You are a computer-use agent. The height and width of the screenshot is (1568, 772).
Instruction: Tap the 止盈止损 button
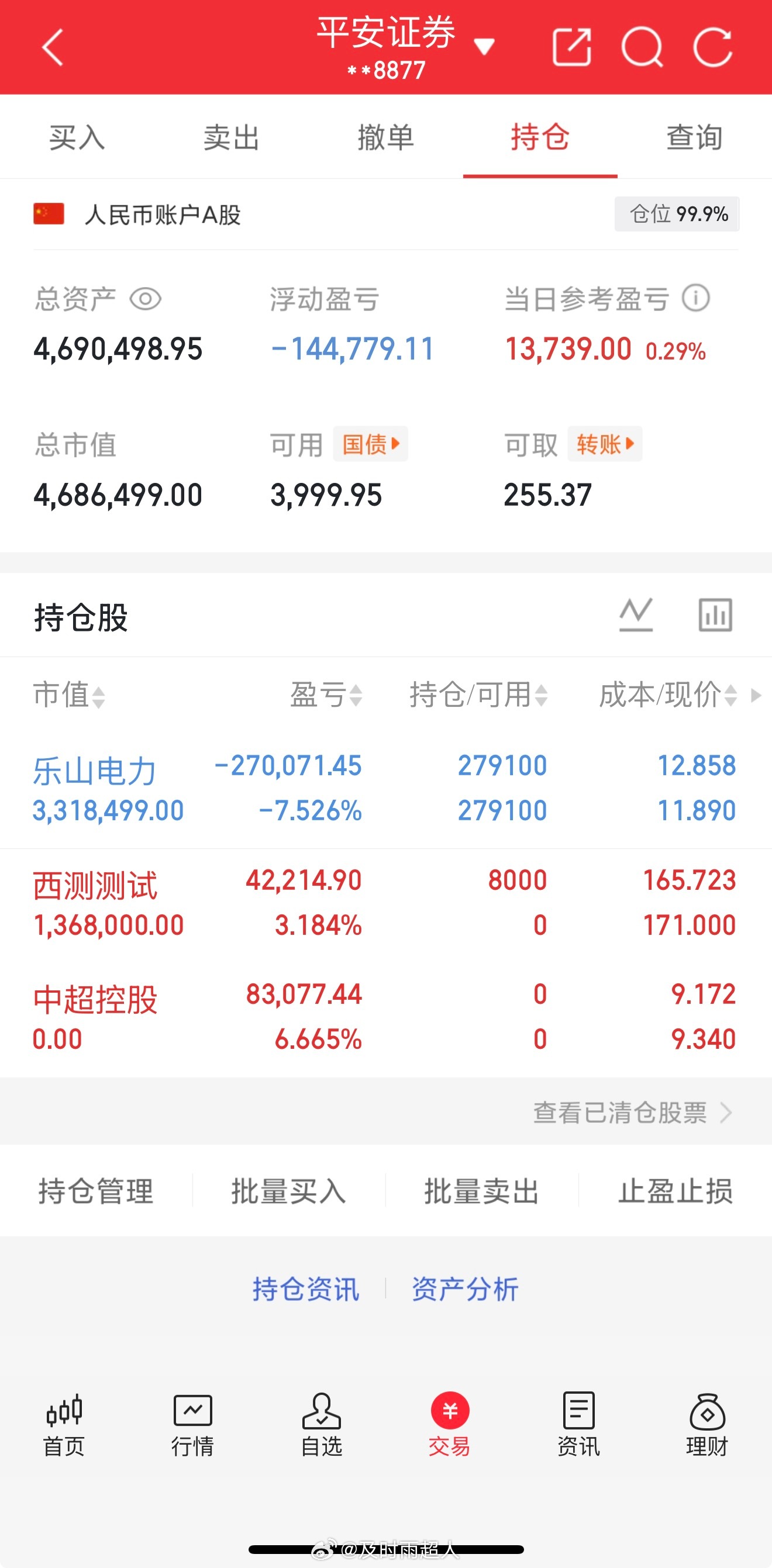(x=675, y=1190)
